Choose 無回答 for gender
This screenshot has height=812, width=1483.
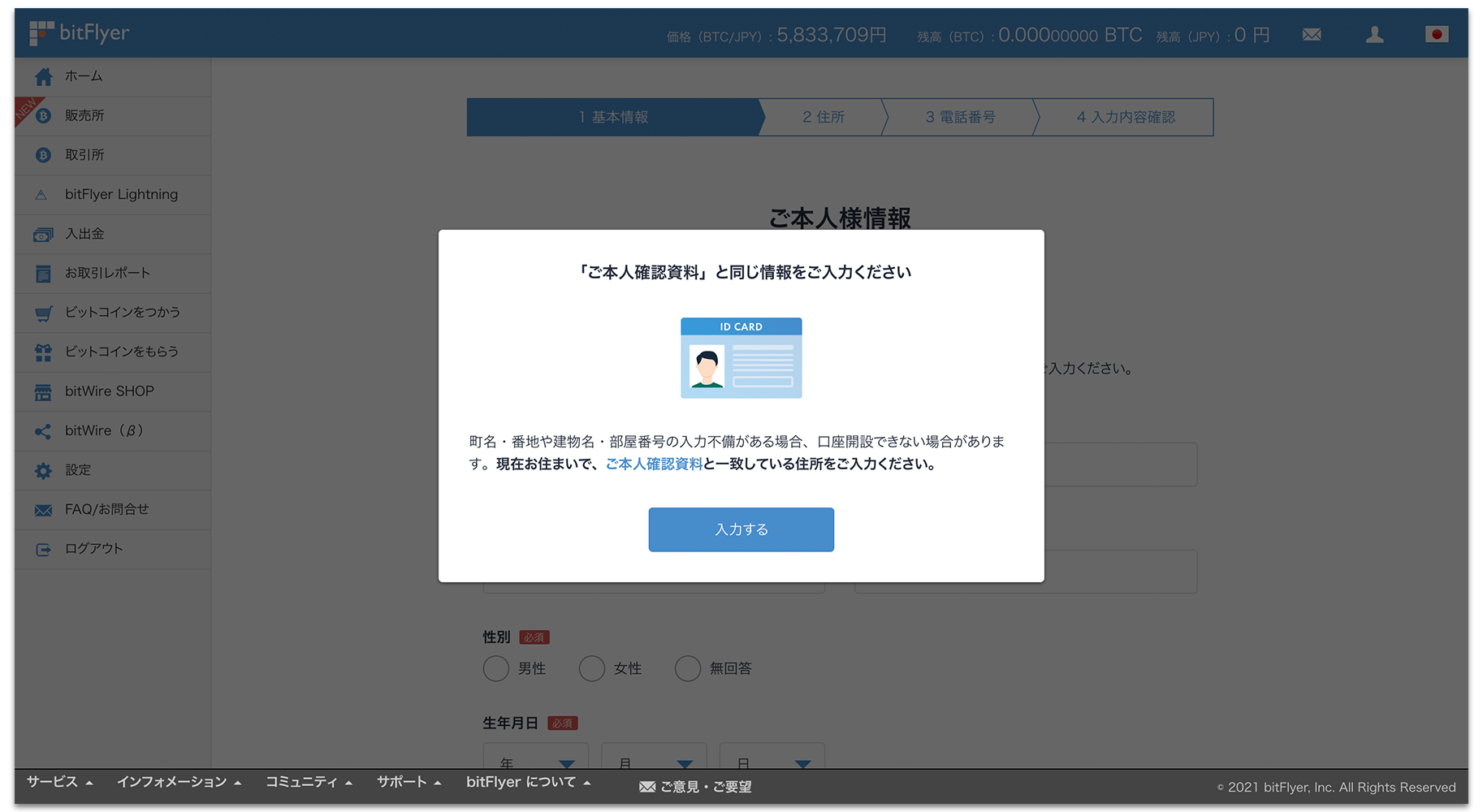point(688,668)
